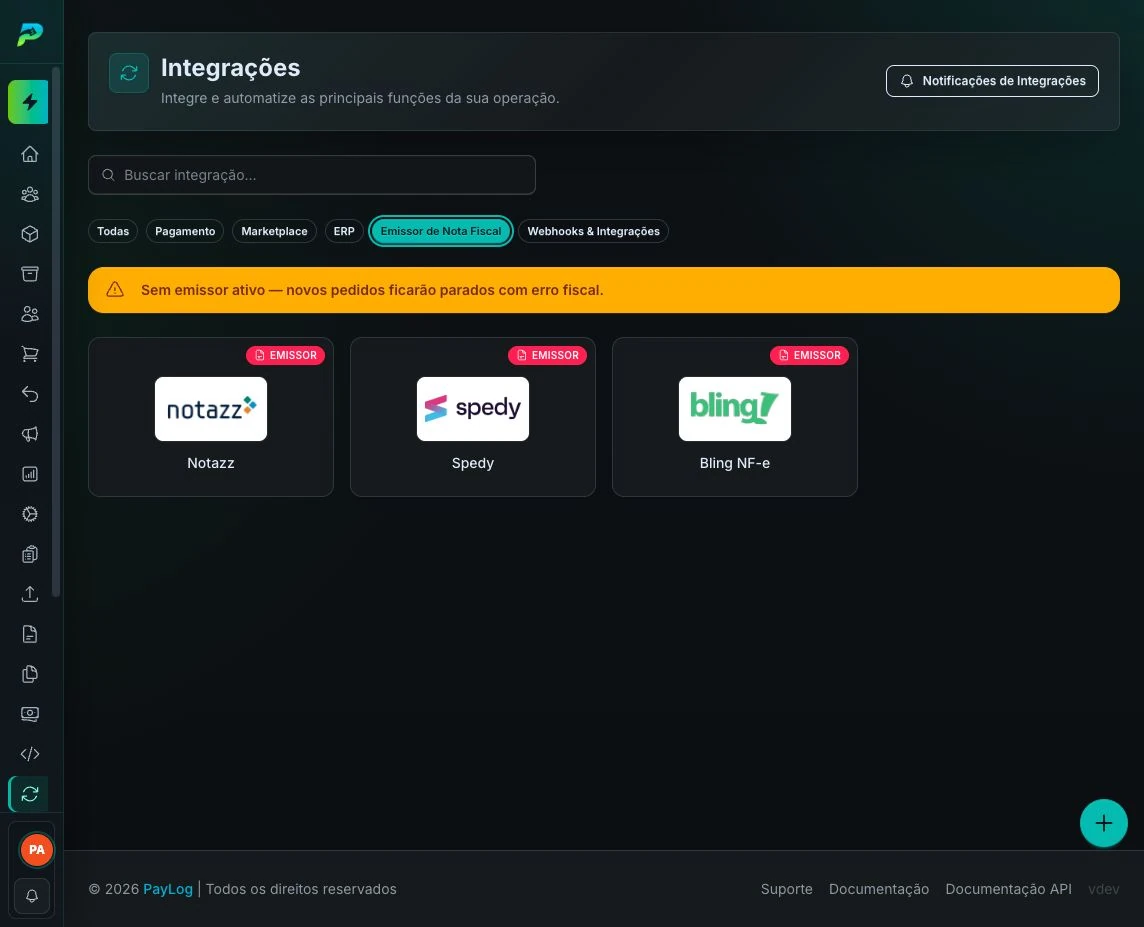Select the active sync integrations sidebar icon
The height and width of the screenshot is (927, 1144).
[x=29, y=794]
